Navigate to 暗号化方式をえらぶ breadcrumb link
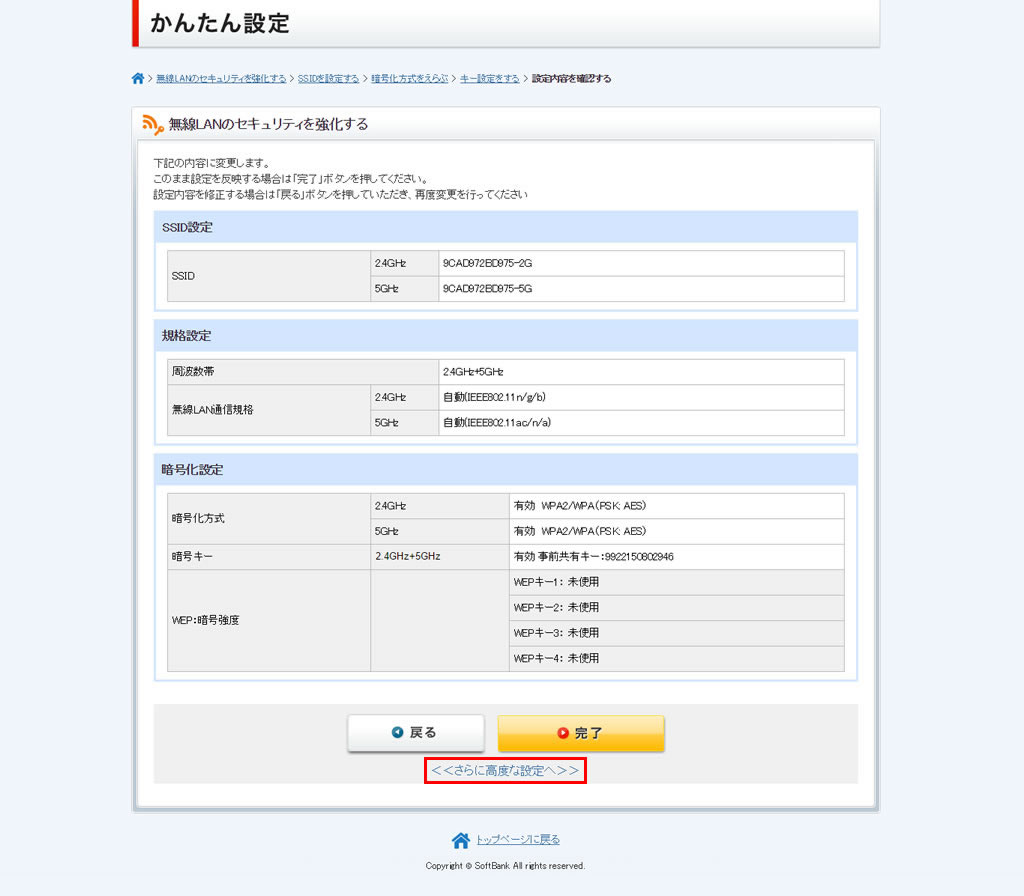The height and width of the screenshot is (896, 1024). (x=410, y=78)
